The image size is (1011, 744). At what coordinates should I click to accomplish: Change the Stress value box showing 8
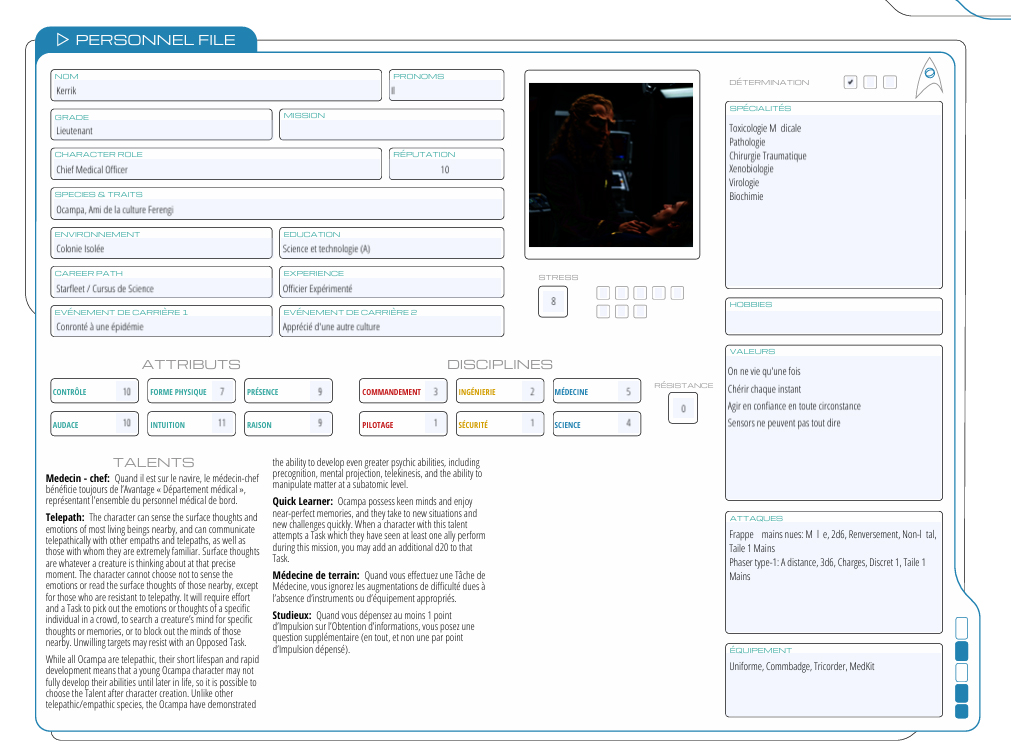coord(553,302)
